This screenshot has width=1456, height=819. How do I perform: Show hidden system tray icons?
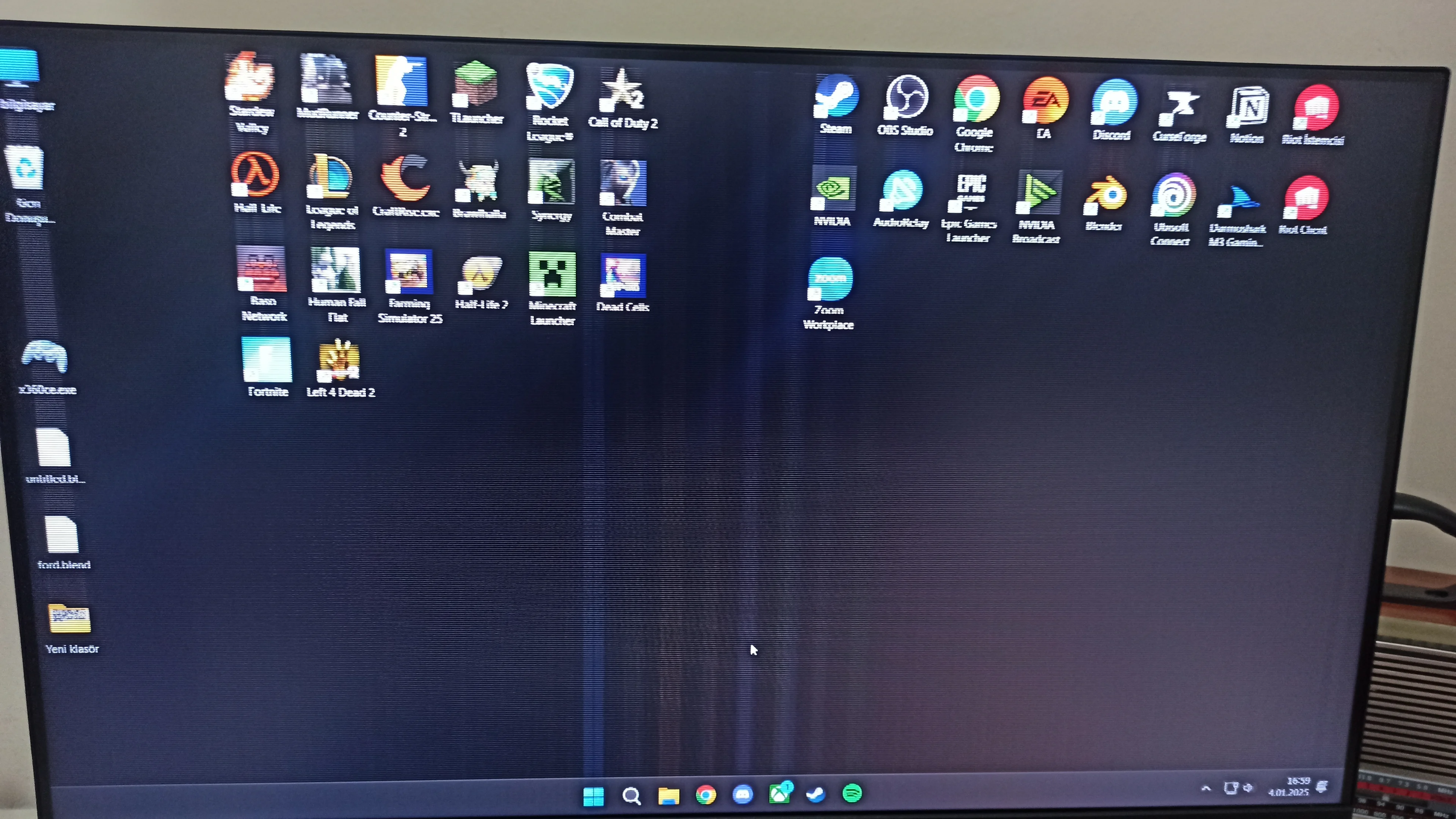point(1206,788)
